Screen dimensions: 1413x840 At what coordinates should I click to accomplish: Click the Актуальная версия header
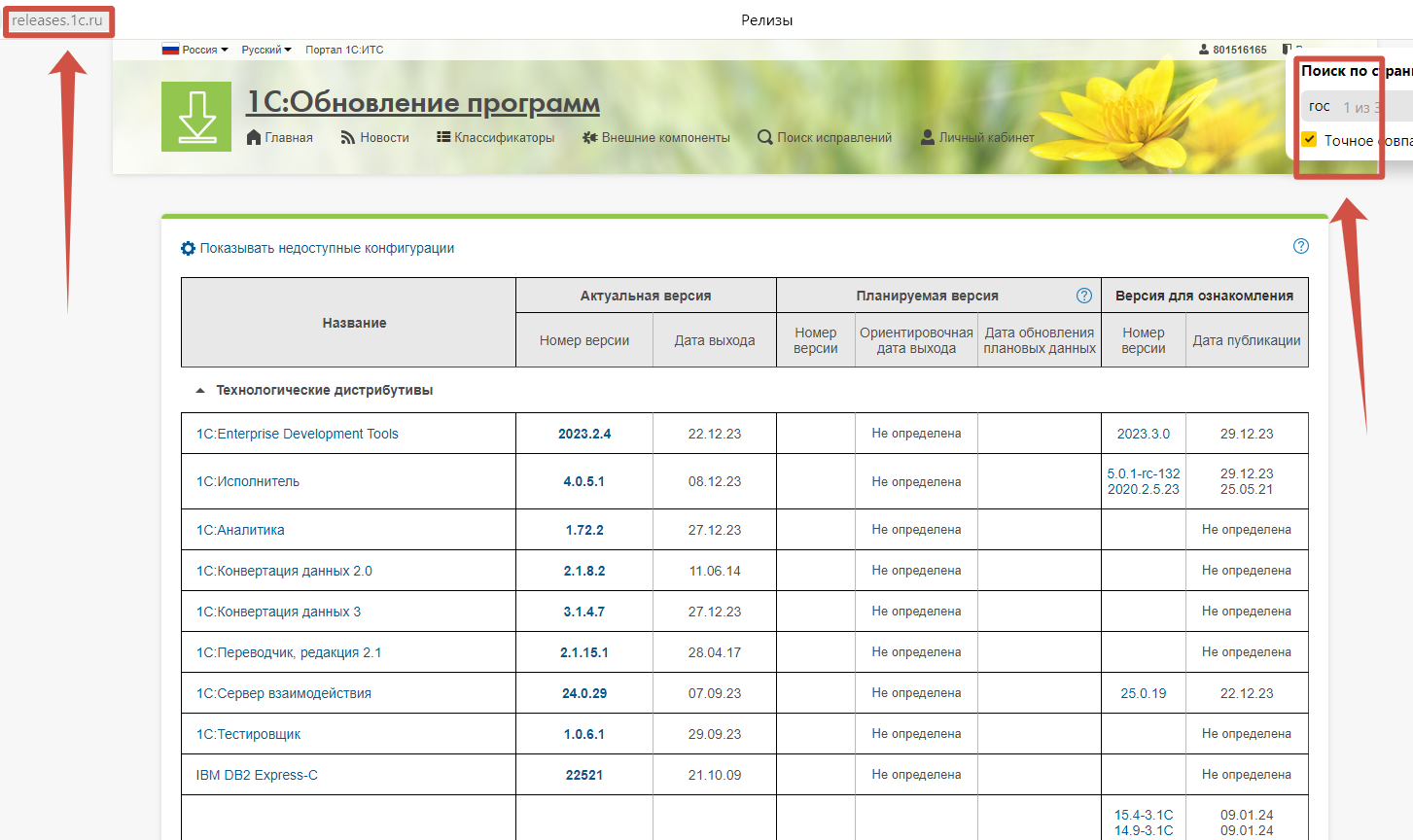646,296
